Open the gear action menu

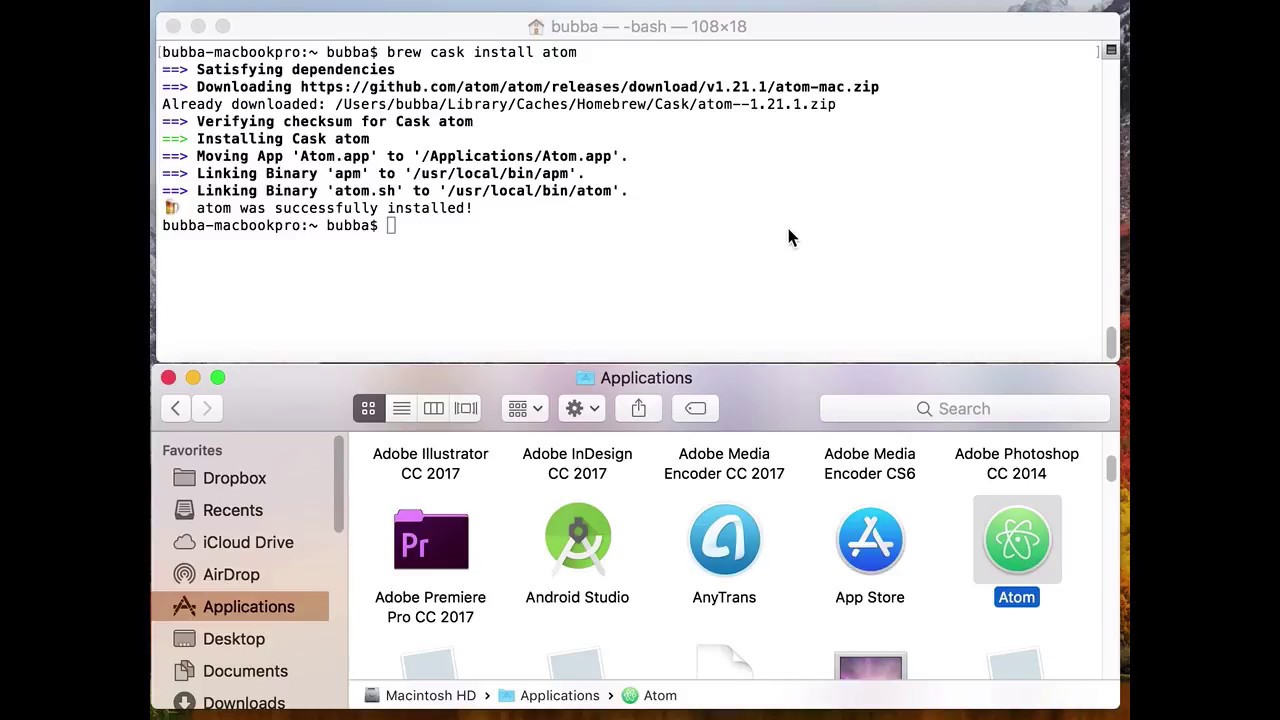click(582, 408)
